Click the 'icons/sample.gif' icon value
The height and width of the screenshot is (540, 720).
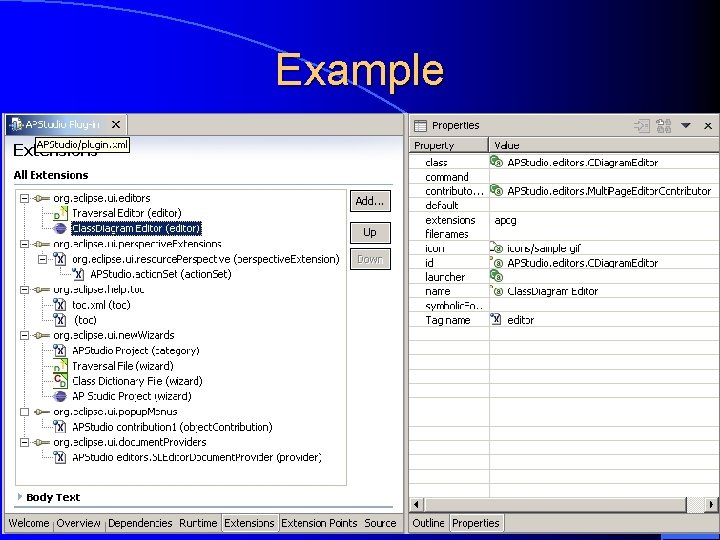[544, 248]
